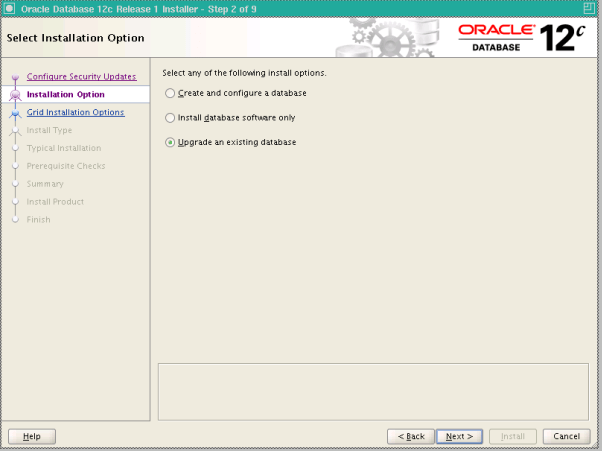Click the window menu icon in title bar
Screen dimensions: 602x451
[9, 8]
